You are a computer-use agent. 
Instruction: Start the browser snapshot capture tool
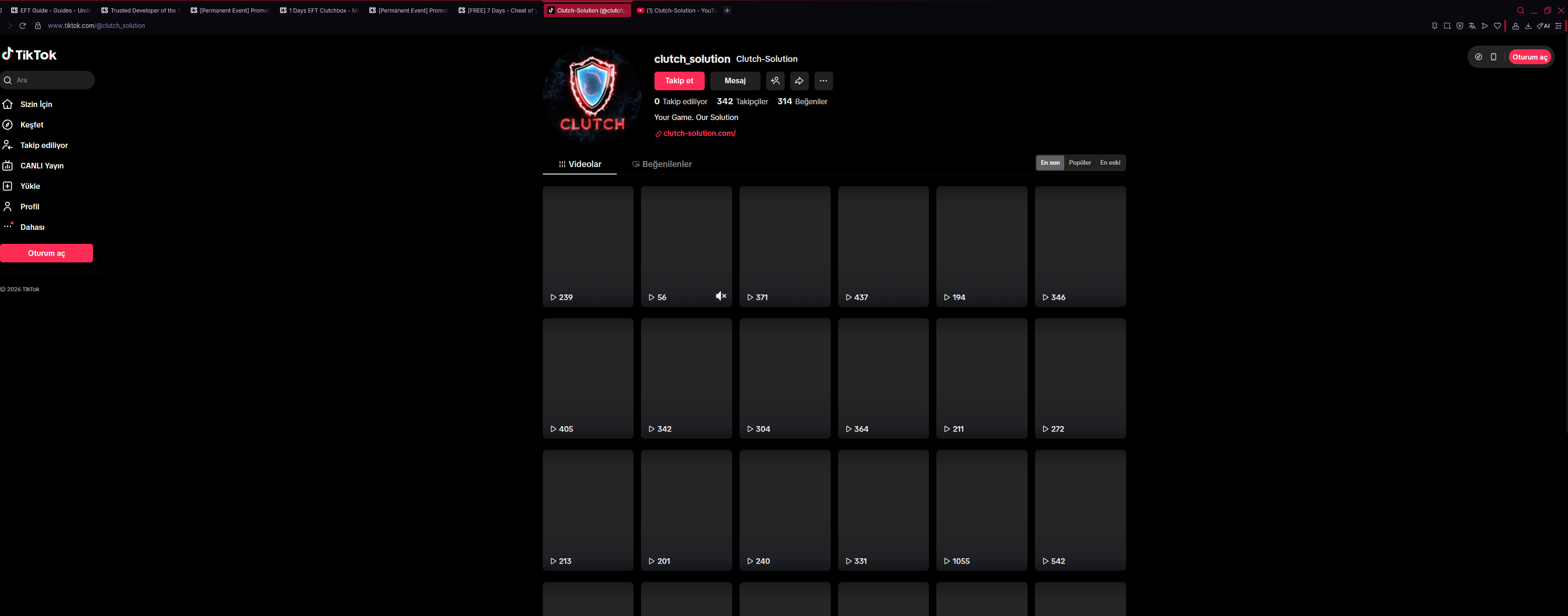[1448, 26]
